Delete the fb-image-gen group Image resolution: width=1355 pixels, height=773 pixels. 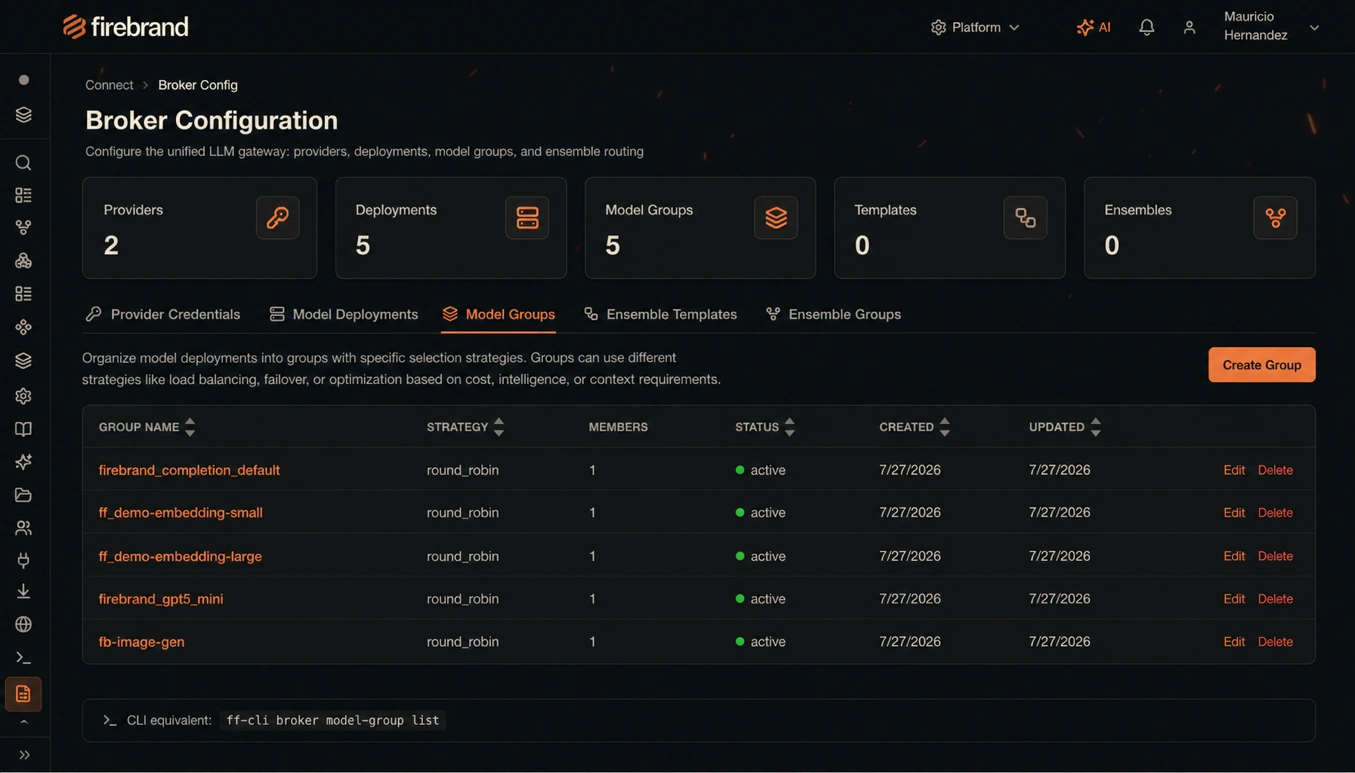1275,642
